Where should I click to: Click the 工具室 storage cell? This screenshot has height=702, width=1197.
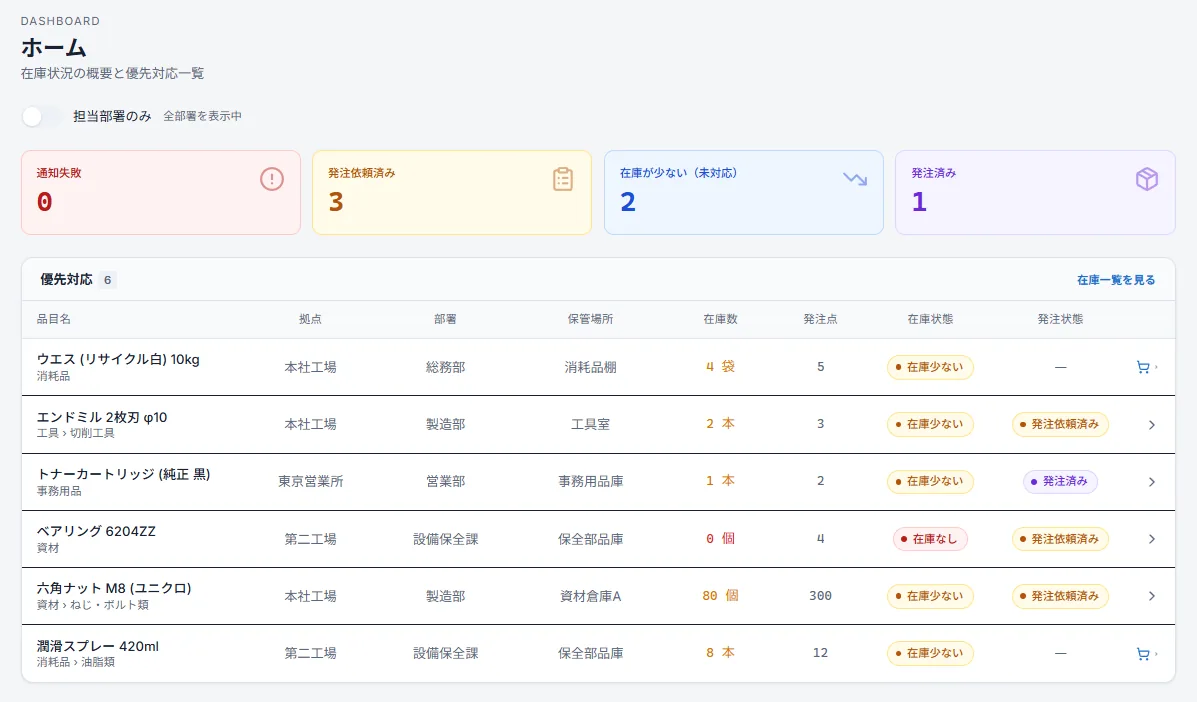coord(590,424)
